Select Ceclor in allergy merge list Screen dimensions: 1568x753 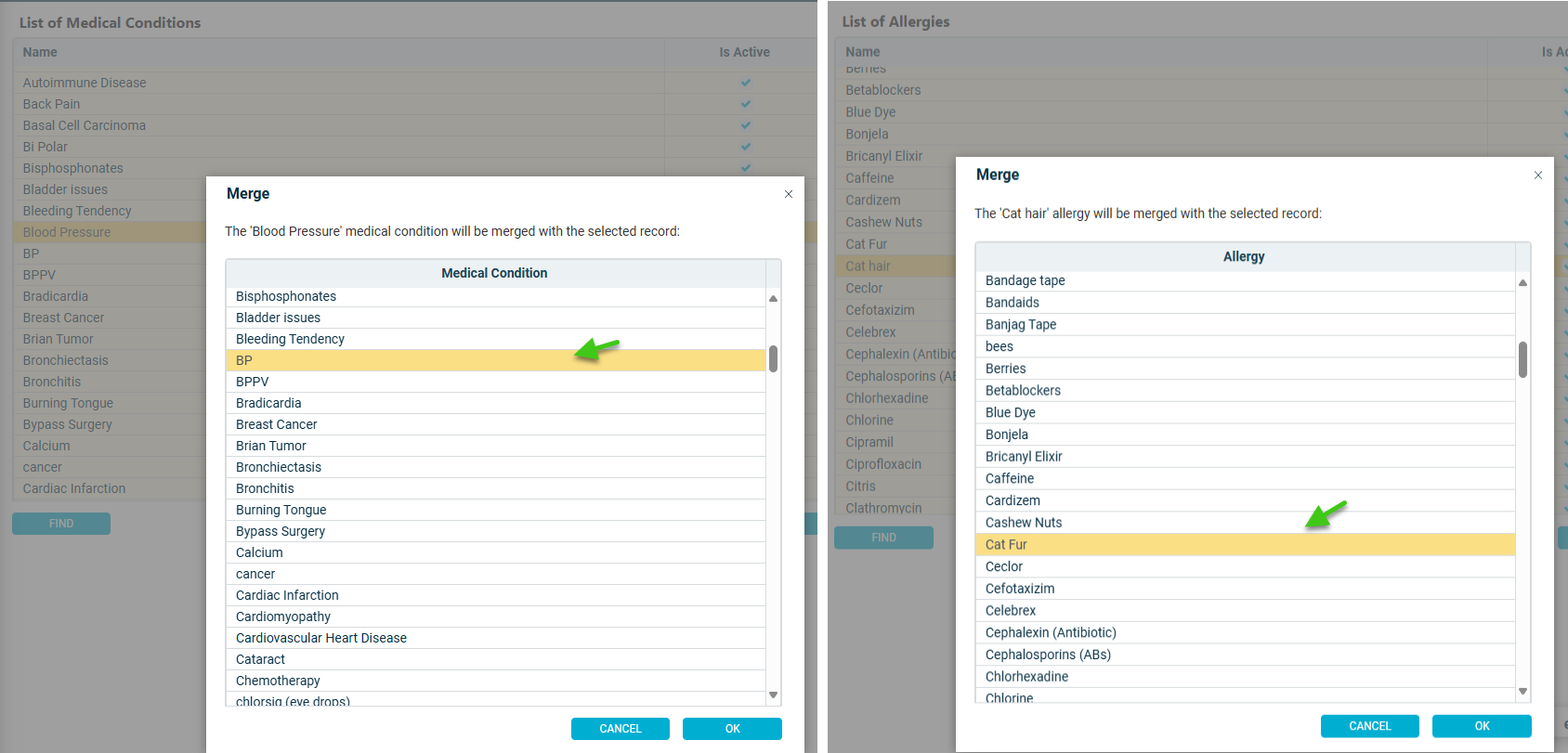pyautogui.click(x=1246, y=566)
